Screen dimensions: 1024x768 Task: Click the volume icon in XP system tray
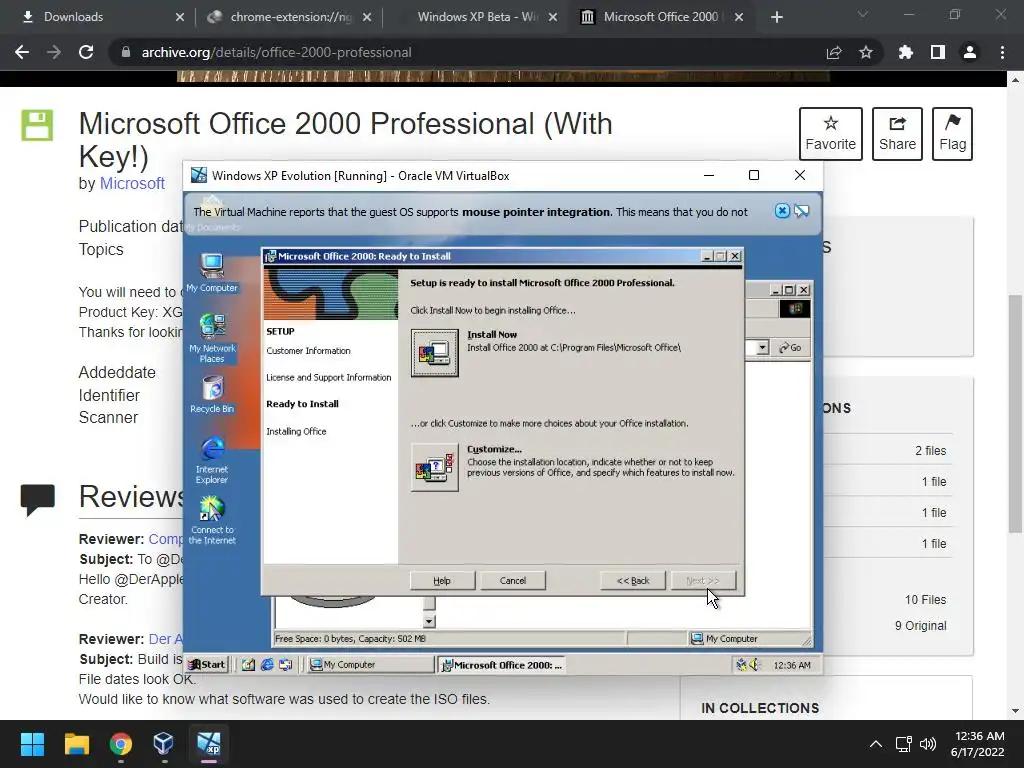point(755,665)
